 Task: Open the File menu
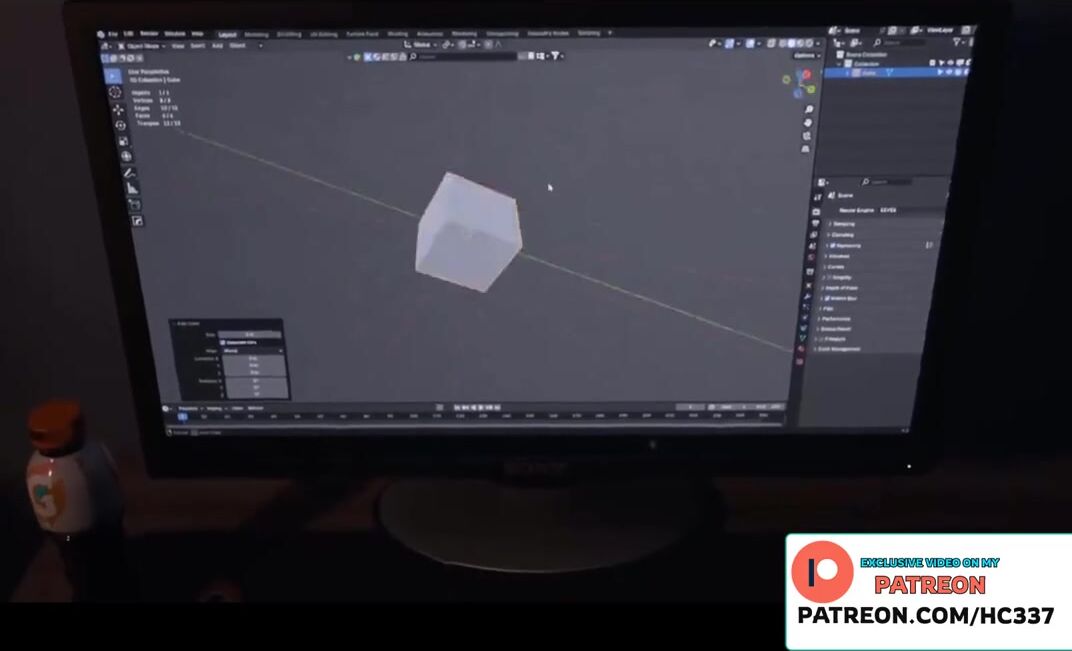click(112, 34)
